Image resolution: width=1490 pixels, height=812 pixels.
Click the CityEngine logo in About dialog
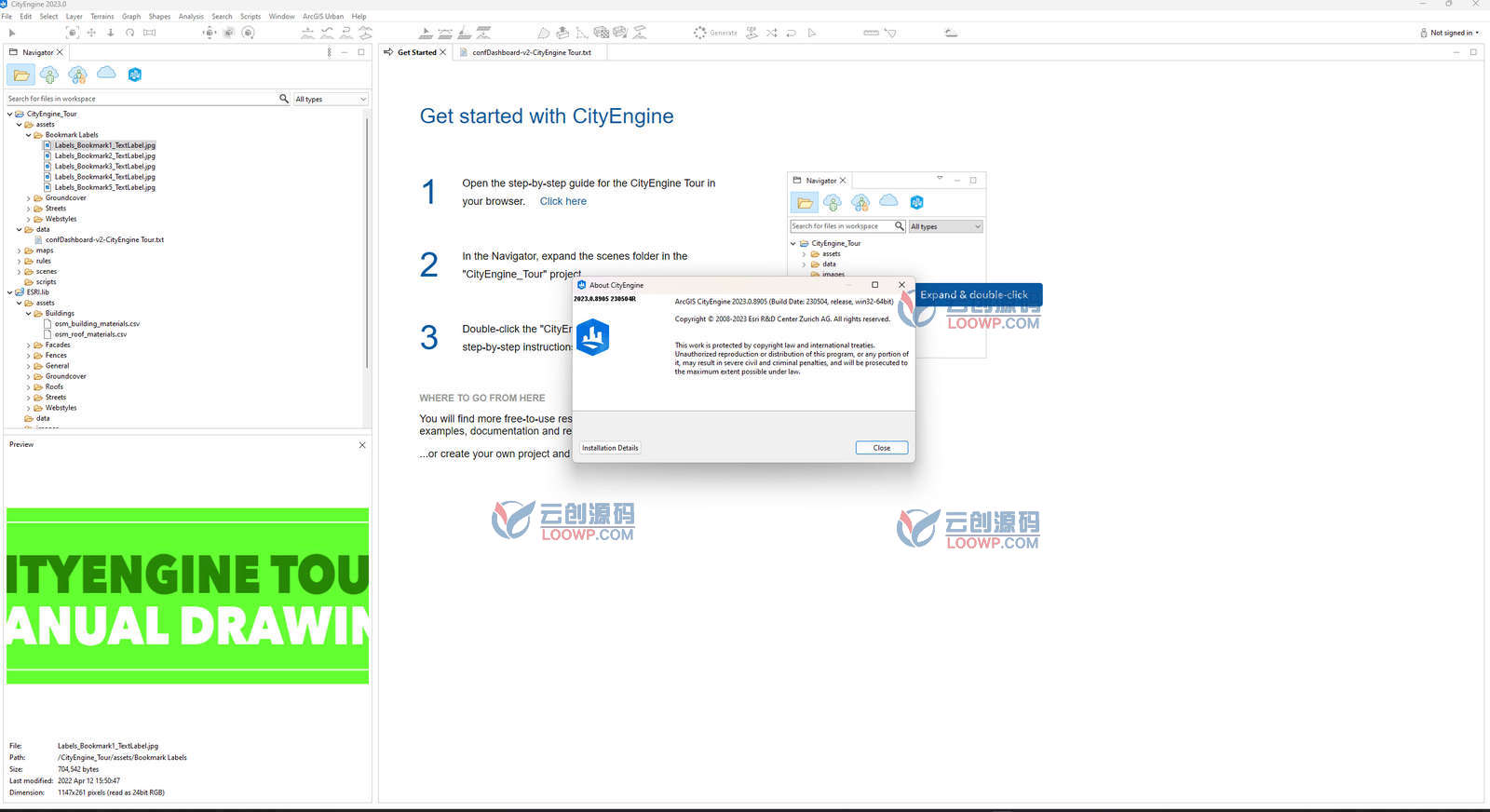point(592,337)
